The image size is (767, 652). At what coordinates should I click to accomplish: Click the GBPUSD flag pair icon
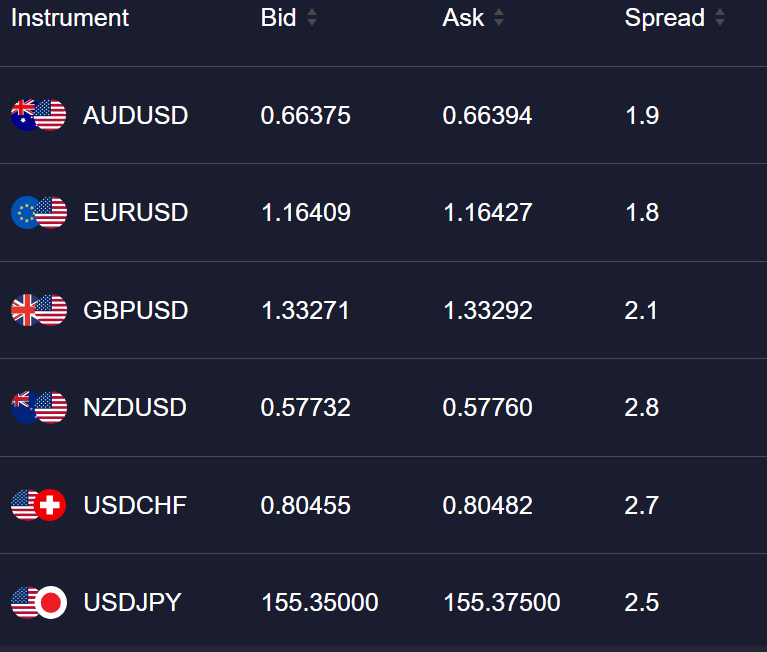(38, 310)
